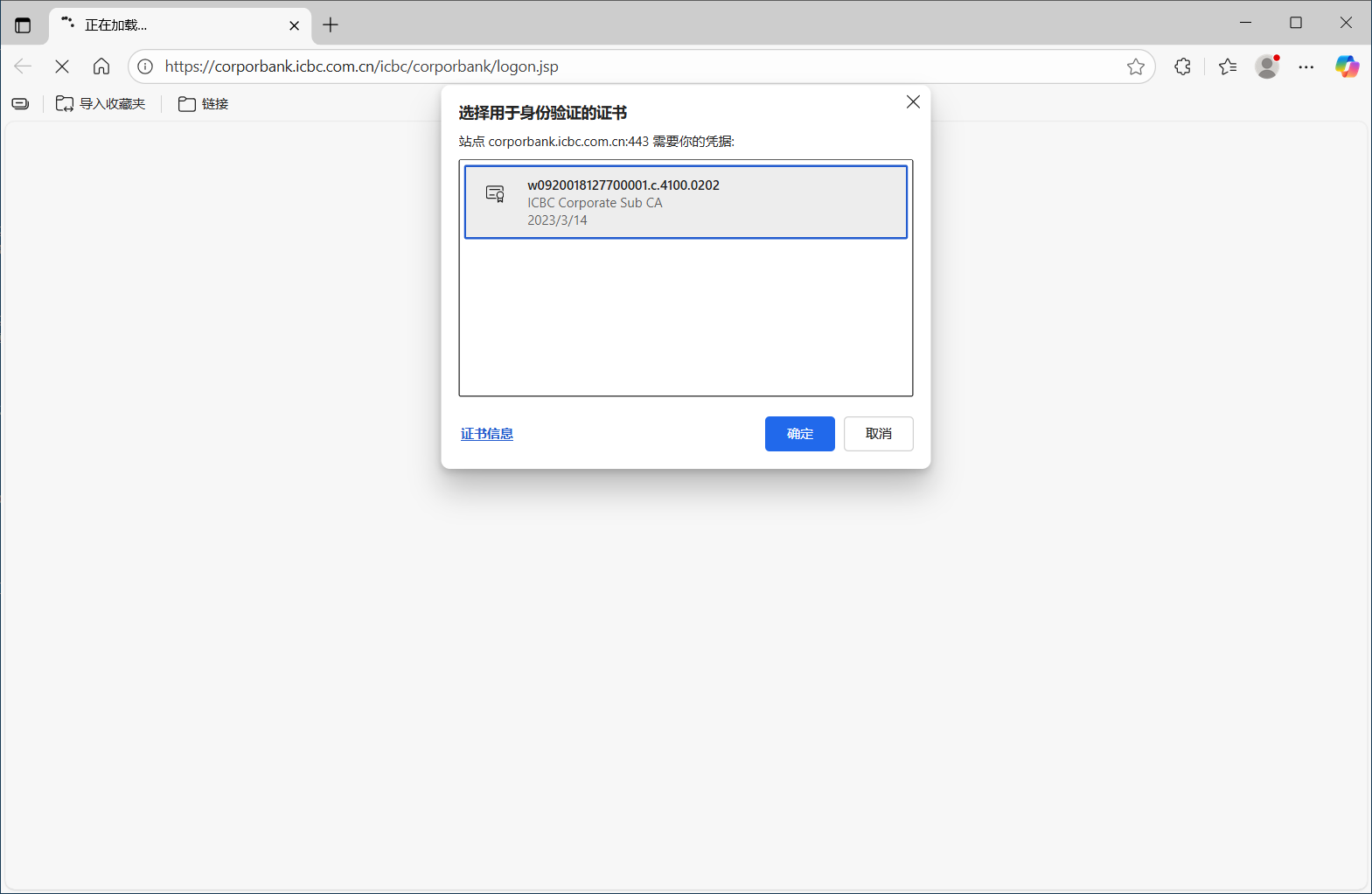Select the 正在加载 tab
Viewport: 1372px width, 894px height.
pyautogui.click(x=179, y=25)
